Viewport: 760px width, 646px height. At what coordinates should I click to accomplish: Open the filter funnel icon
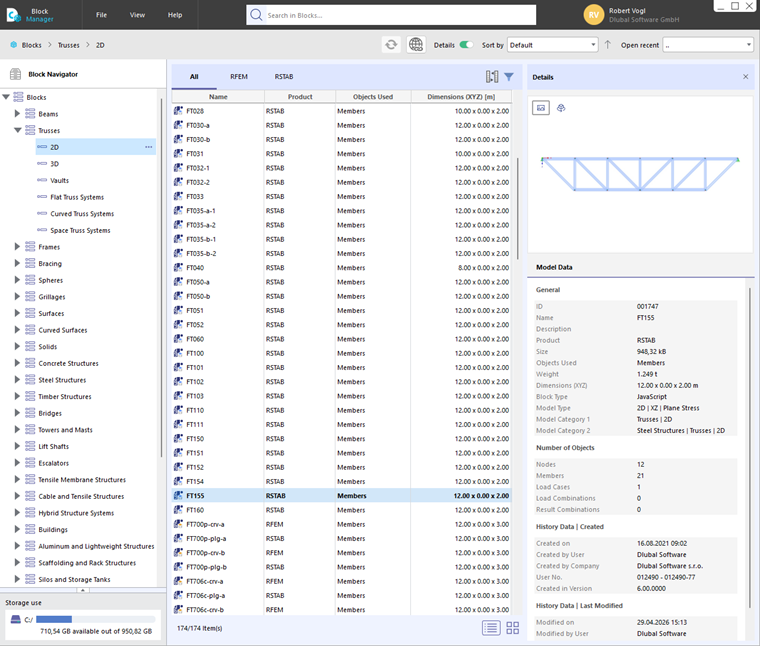509,77
